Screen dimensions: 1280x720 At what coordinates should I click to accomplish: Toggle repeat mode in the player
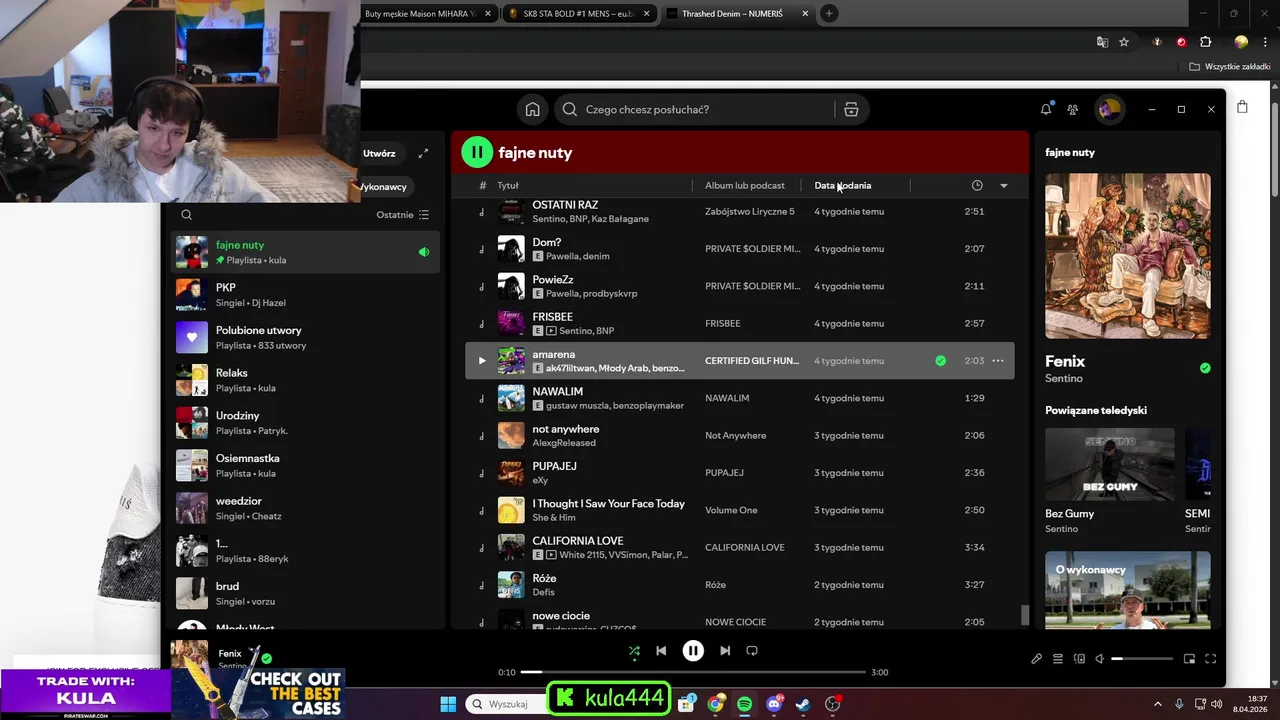coord(752,651)
